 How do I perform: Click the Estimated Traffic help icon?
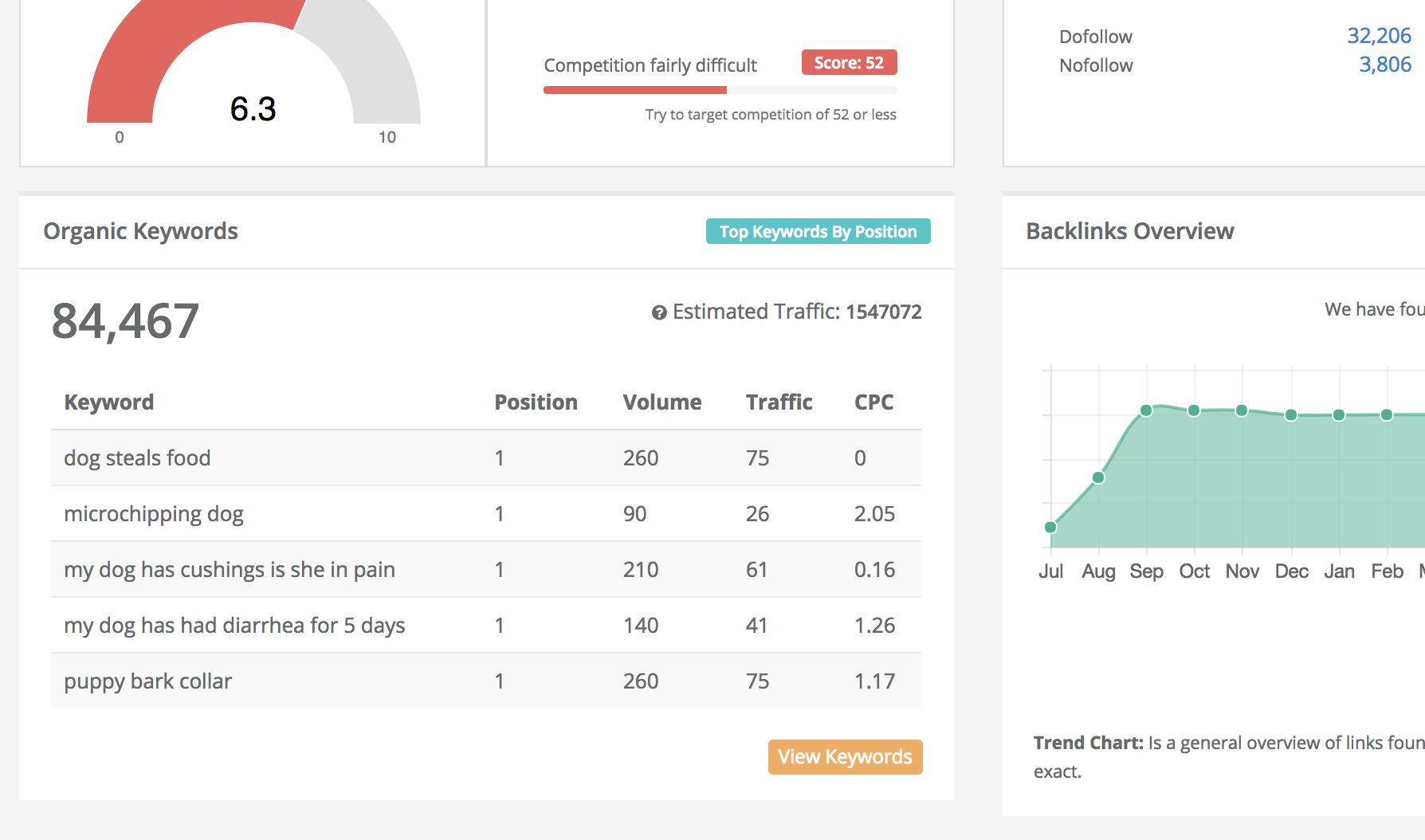[658, 312]
